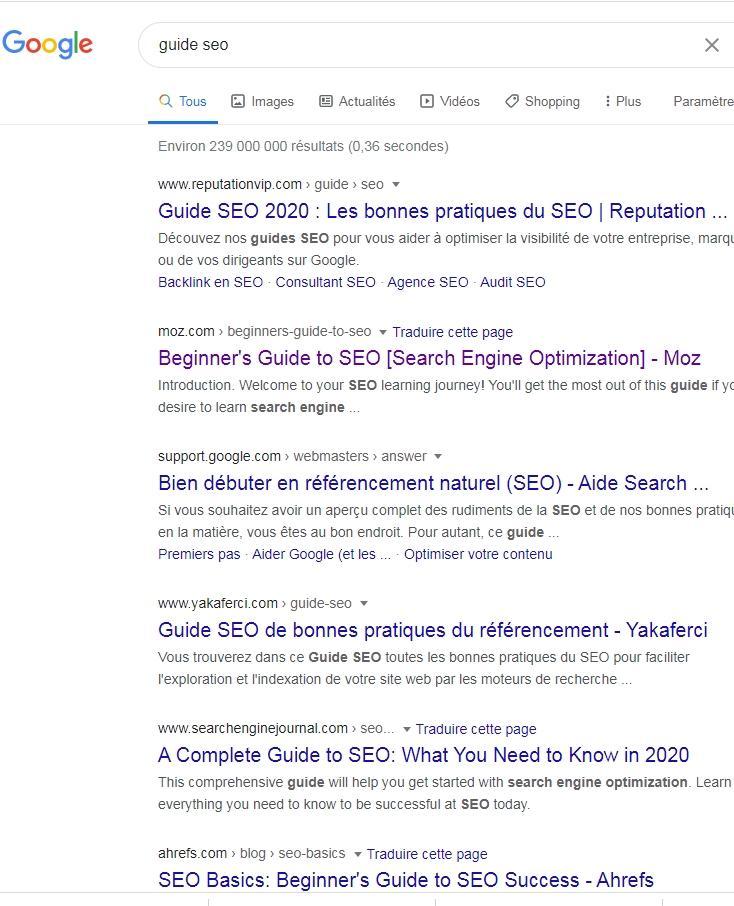This screenshot has height=906, width=734.
Task: Open the dropdown arrow next to moz.com
Action: (383, 332)
